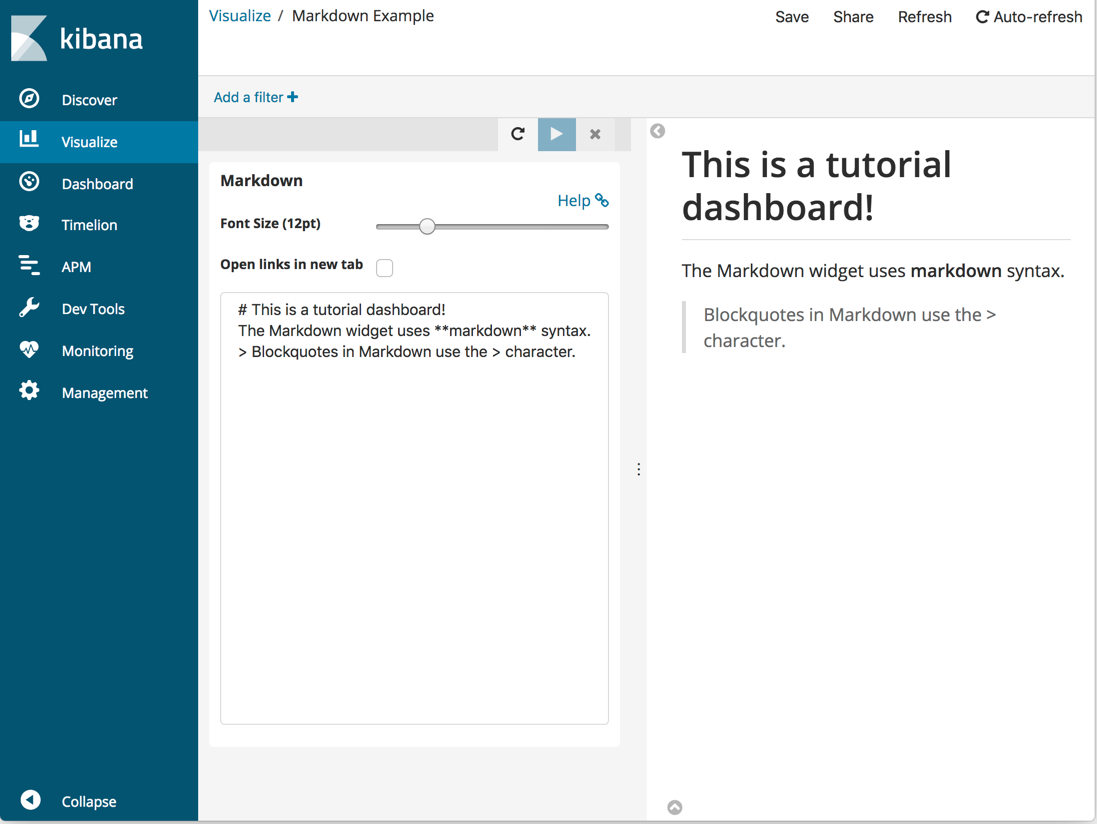Enable Open links in new tab

coord(384,268)
